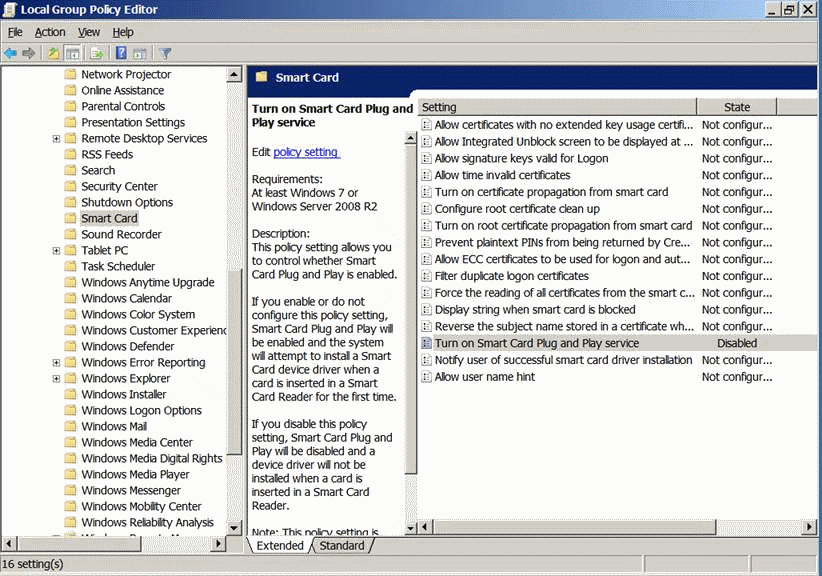
Task: Click the Export List toolbar icon
Action: coord(96,53)
